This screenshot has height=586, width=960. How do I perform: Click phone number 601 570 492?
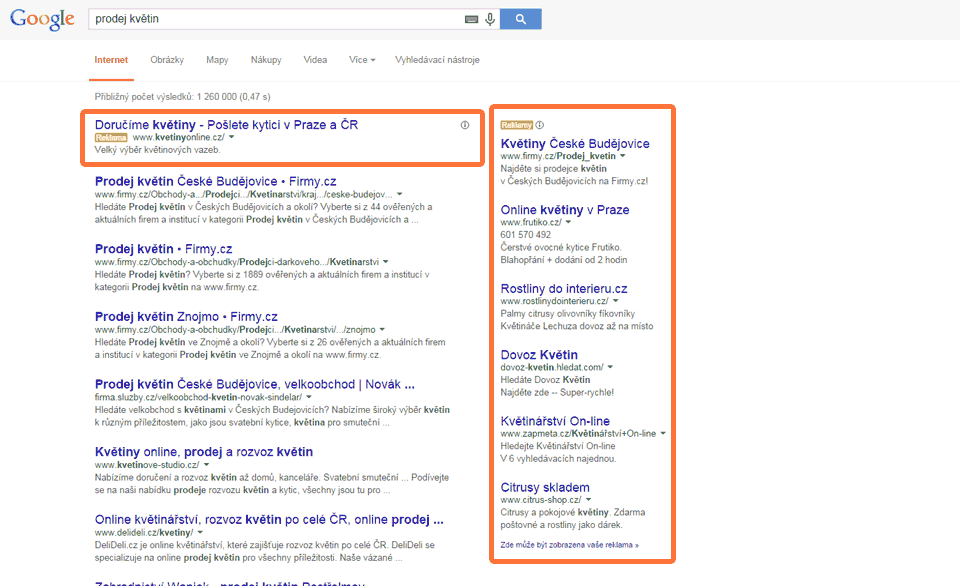525,235
